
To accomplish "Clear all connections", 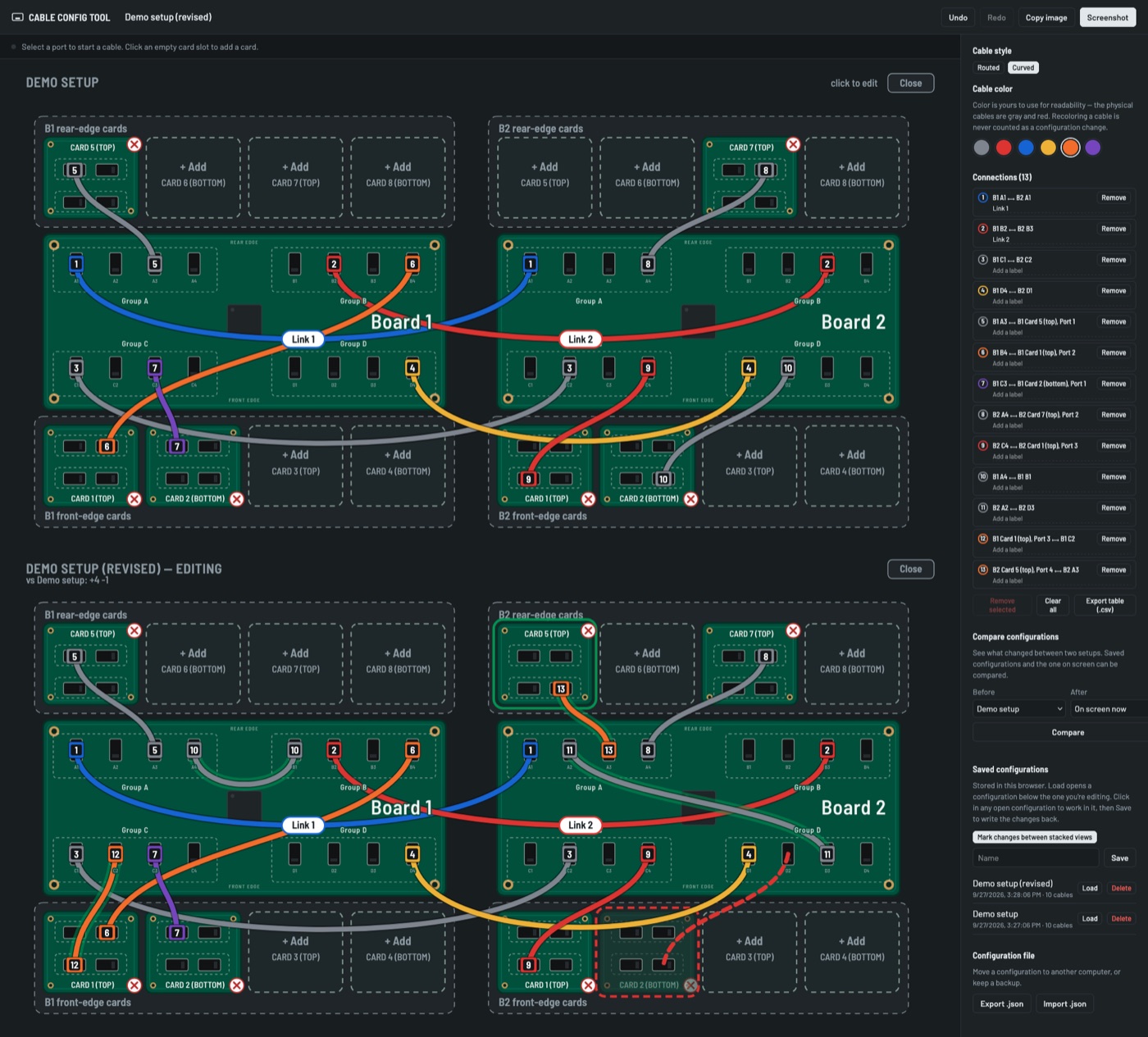I will click(x=1053, y=605).
